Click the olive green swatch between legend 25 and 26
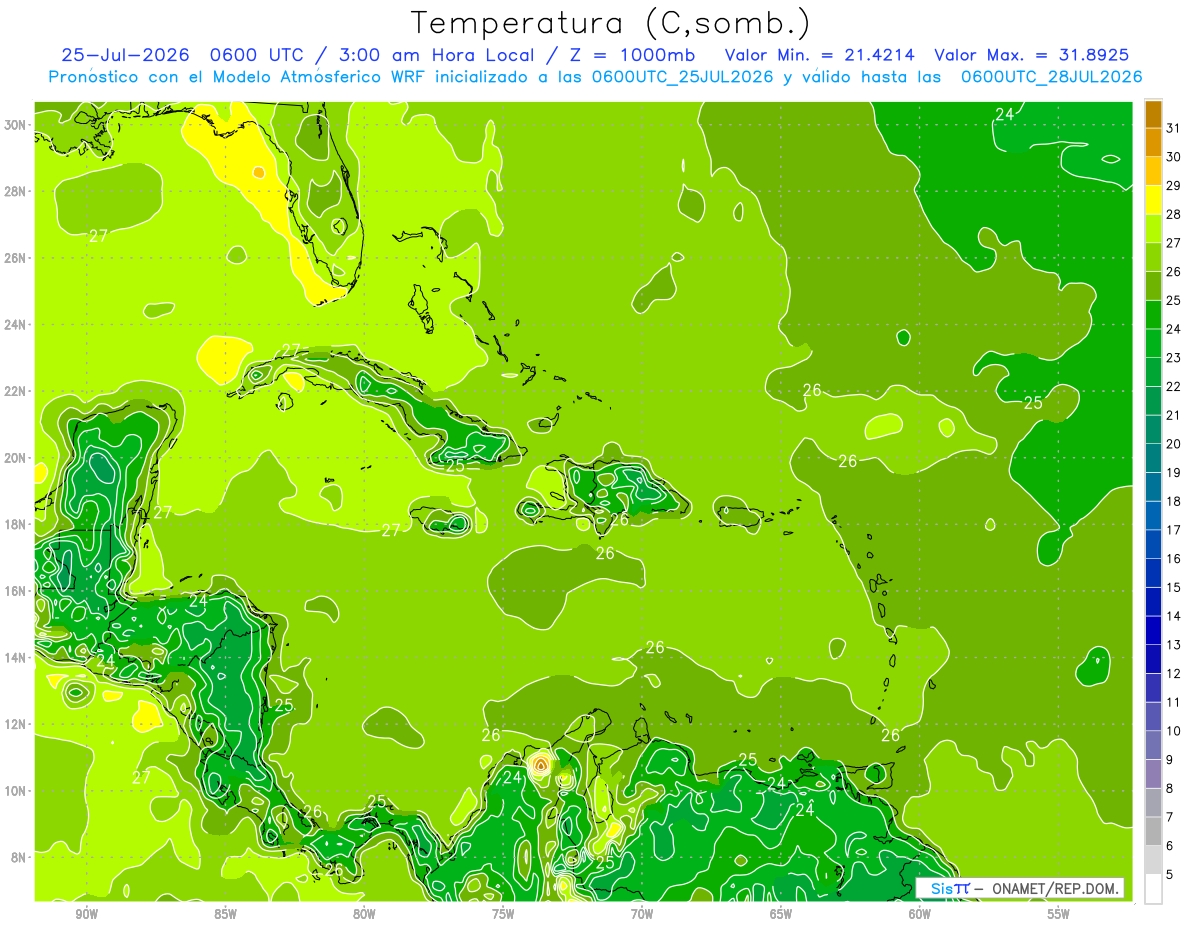This screenshot has width=1200, height=927. (x=1153, y=284)
